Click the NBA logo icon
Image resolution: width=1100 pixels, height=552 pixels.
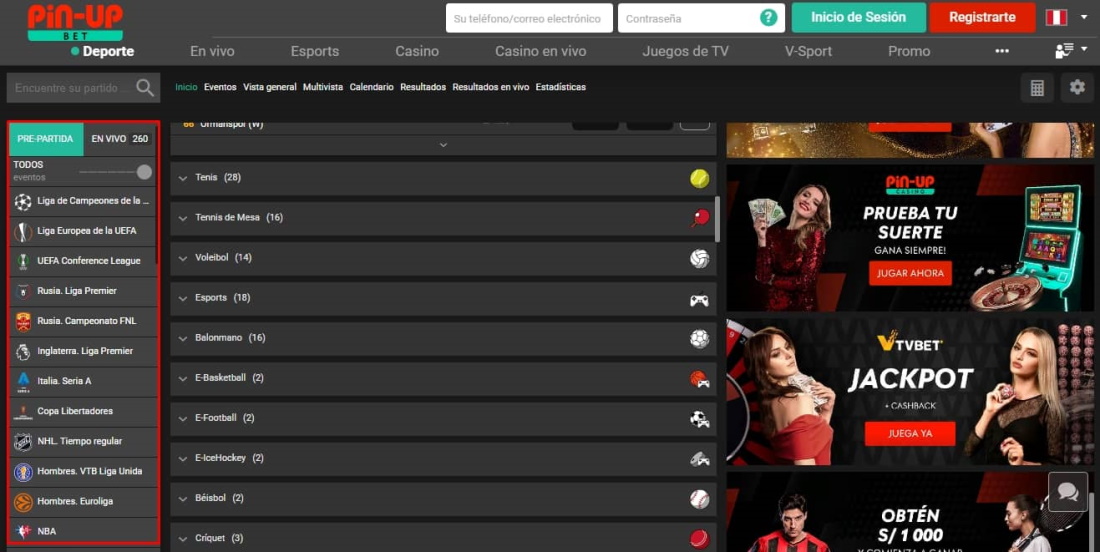pyautogui.click(x=23, y=532)
